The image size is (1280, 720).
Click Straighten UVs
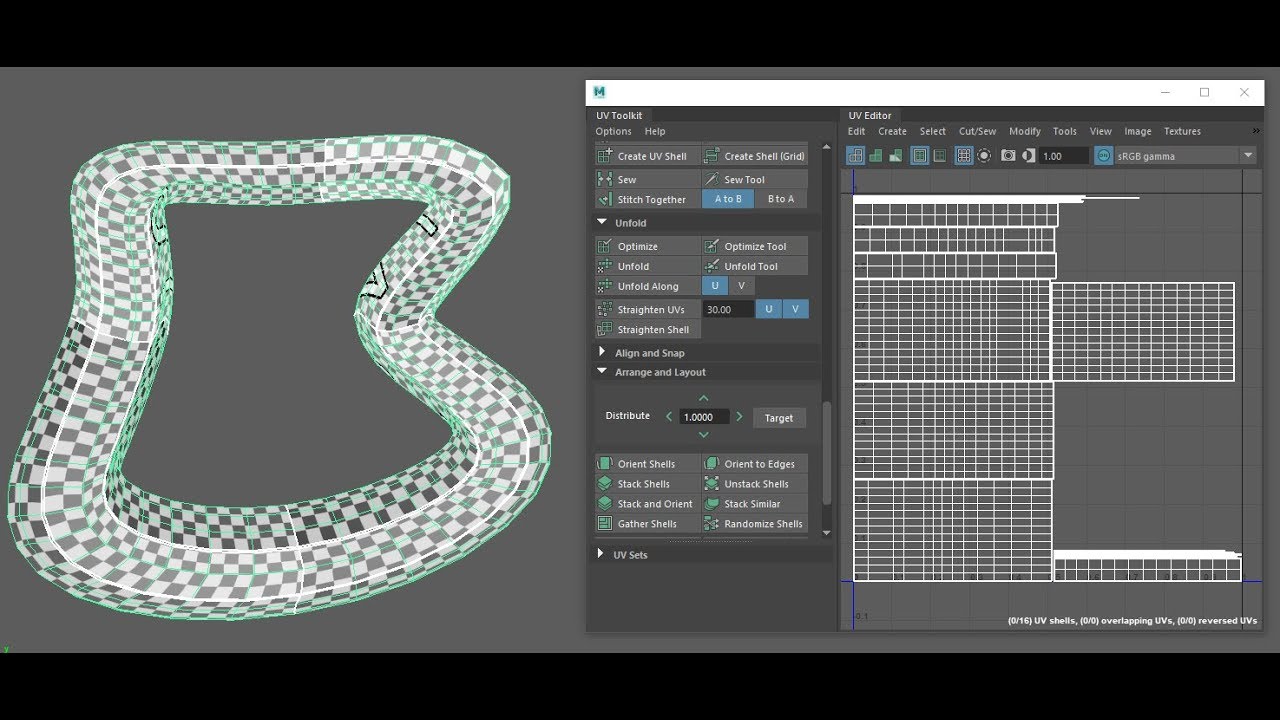pyautogui.click(x=648, y=309)
